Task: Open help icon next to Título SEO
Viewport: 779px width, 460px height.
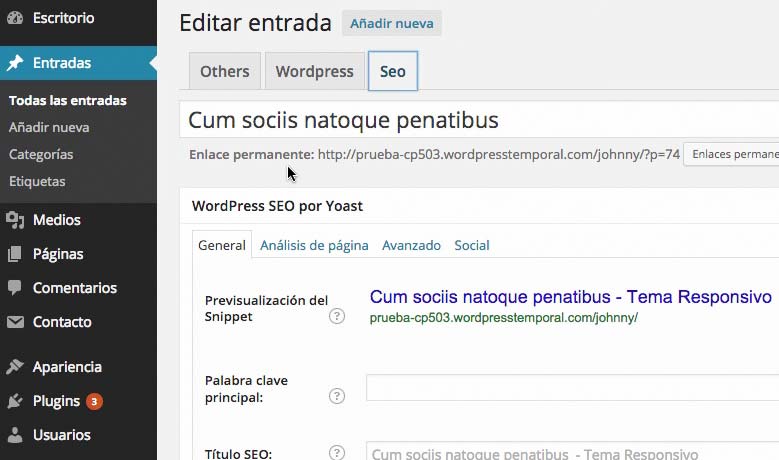Action: point(337,453)
